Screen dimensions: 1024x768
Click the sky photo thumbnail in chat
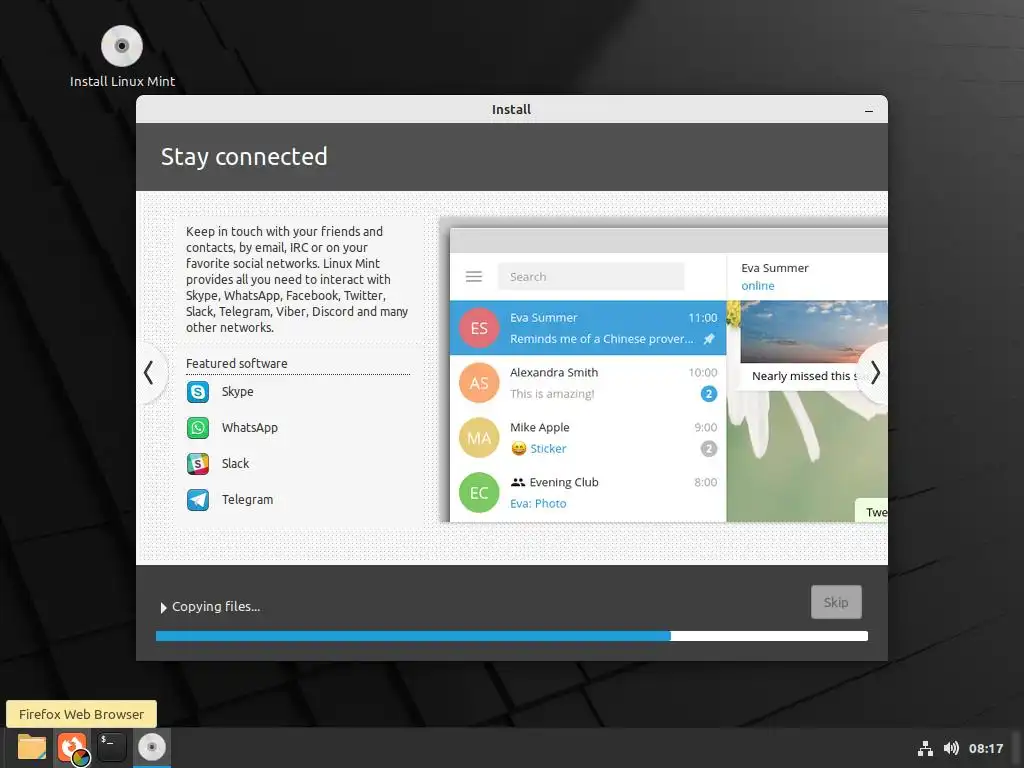814,332
